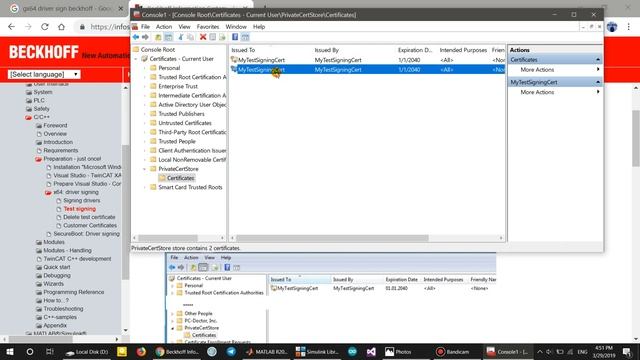Select Console Root tree node
The height and width of the screenshot is (360, 640).
(x=158, y=49)
